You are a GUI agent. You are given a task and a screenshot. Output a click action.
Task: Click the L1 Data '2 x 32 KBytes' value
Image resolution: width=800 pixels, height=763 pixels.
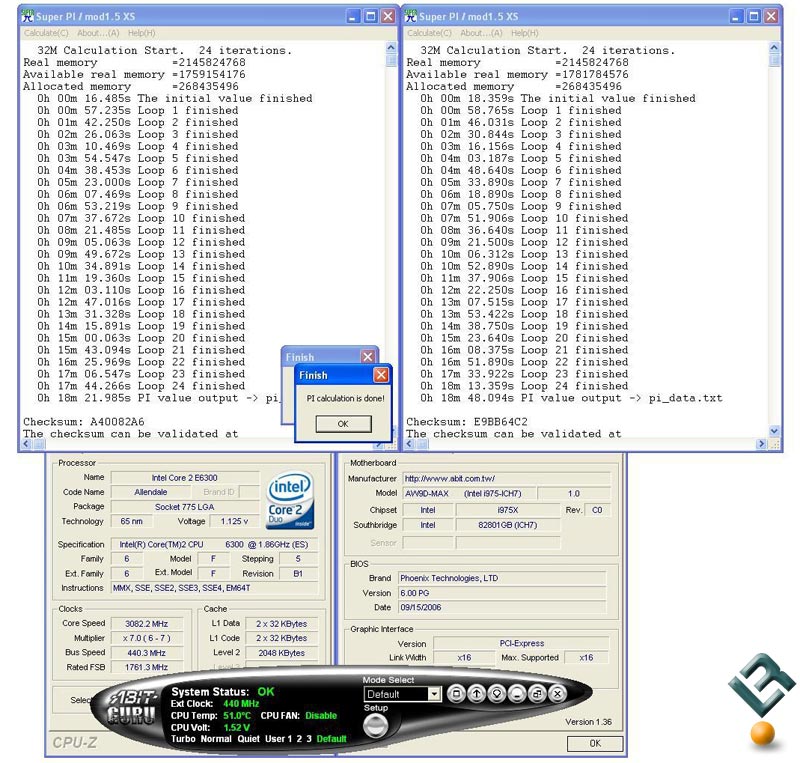point(282,624)
